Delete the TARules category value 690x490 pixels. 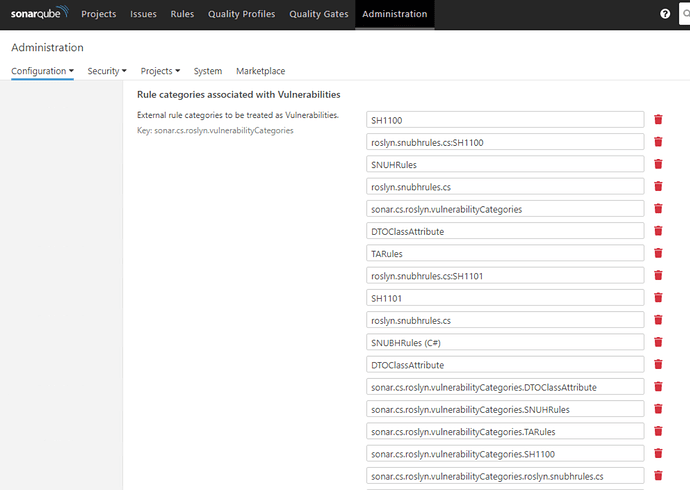pos(658,253)
